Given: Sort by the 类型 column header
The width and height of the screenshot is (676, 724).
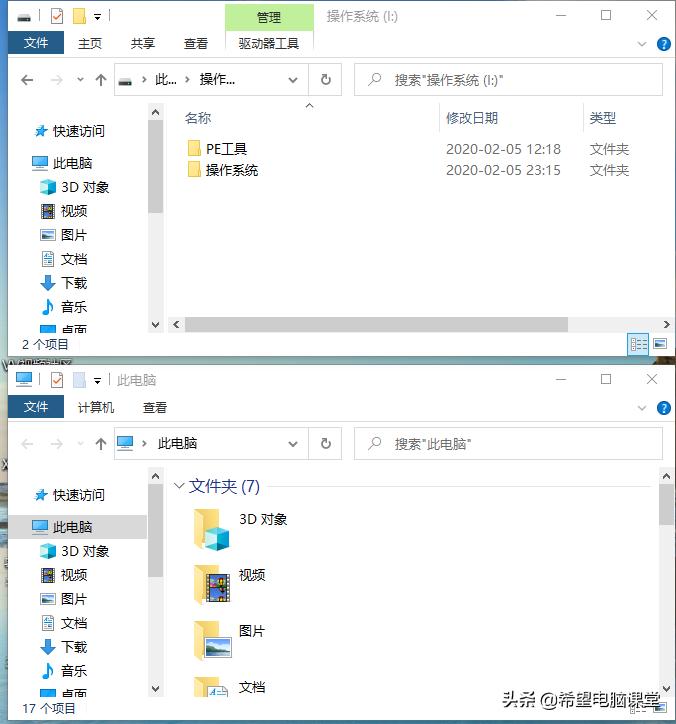Looking at the screenshot, I should tap(603, 118).
